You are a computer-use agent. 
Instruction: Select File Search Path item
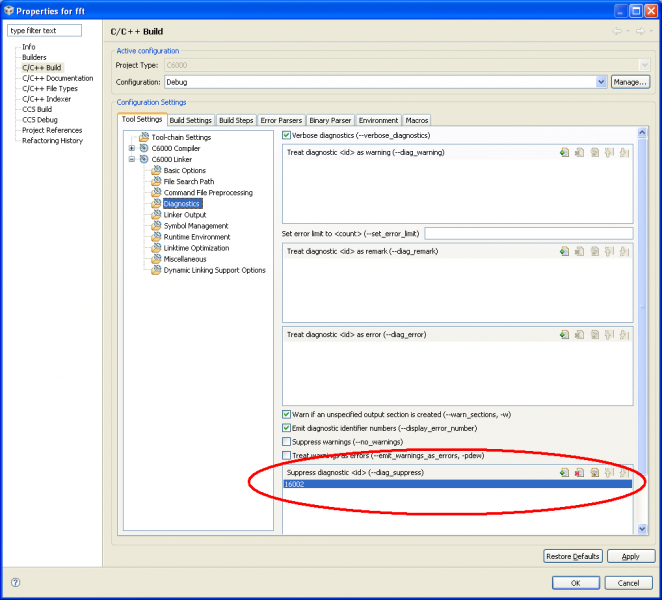pos(189,182)
